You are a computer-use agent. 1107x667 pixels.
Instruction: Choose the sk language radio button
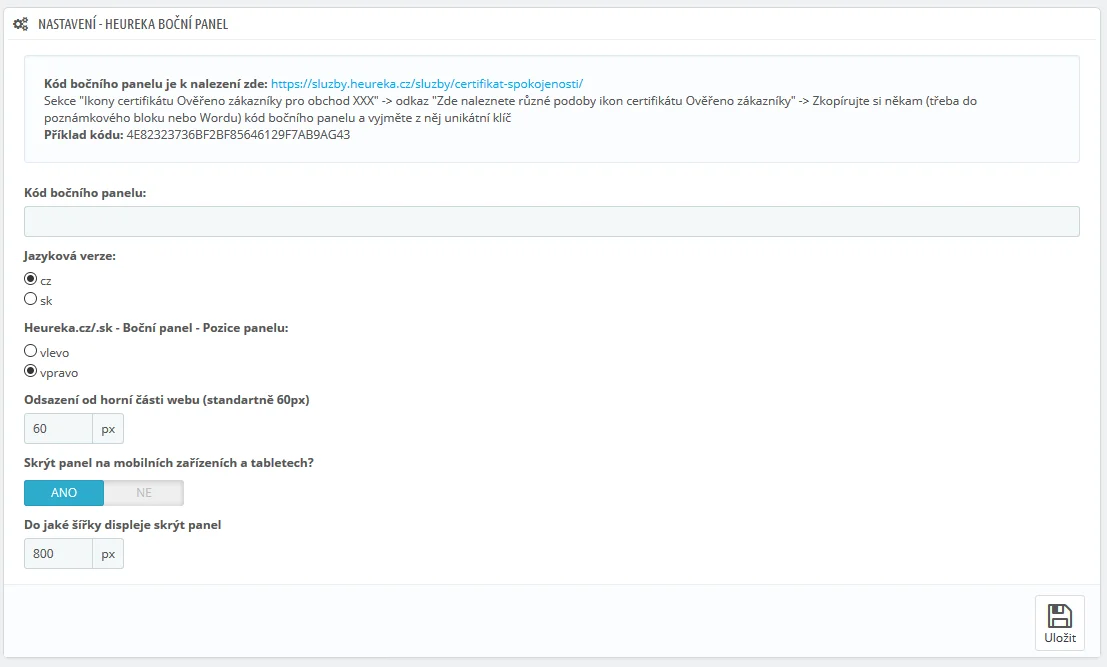(31, 299)
